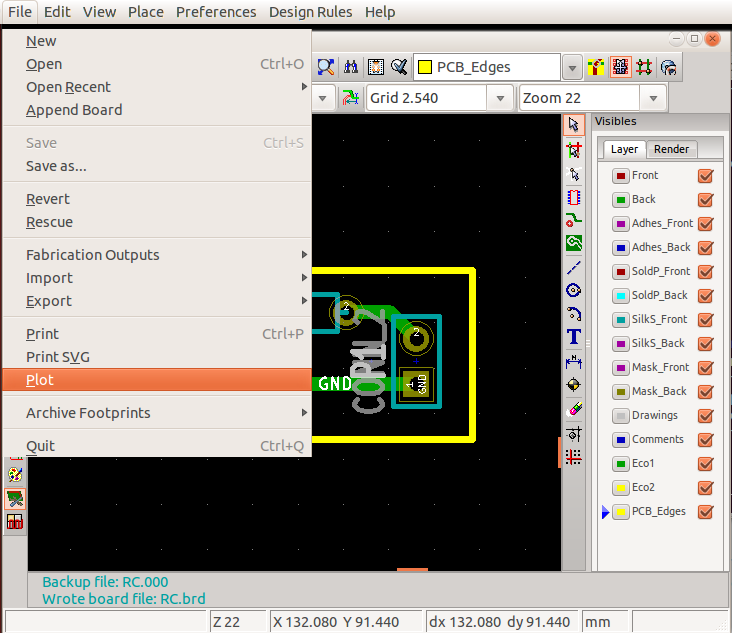Open the Preferences menu
Viewport: 732px width, 633px height.
click(216, 12)
